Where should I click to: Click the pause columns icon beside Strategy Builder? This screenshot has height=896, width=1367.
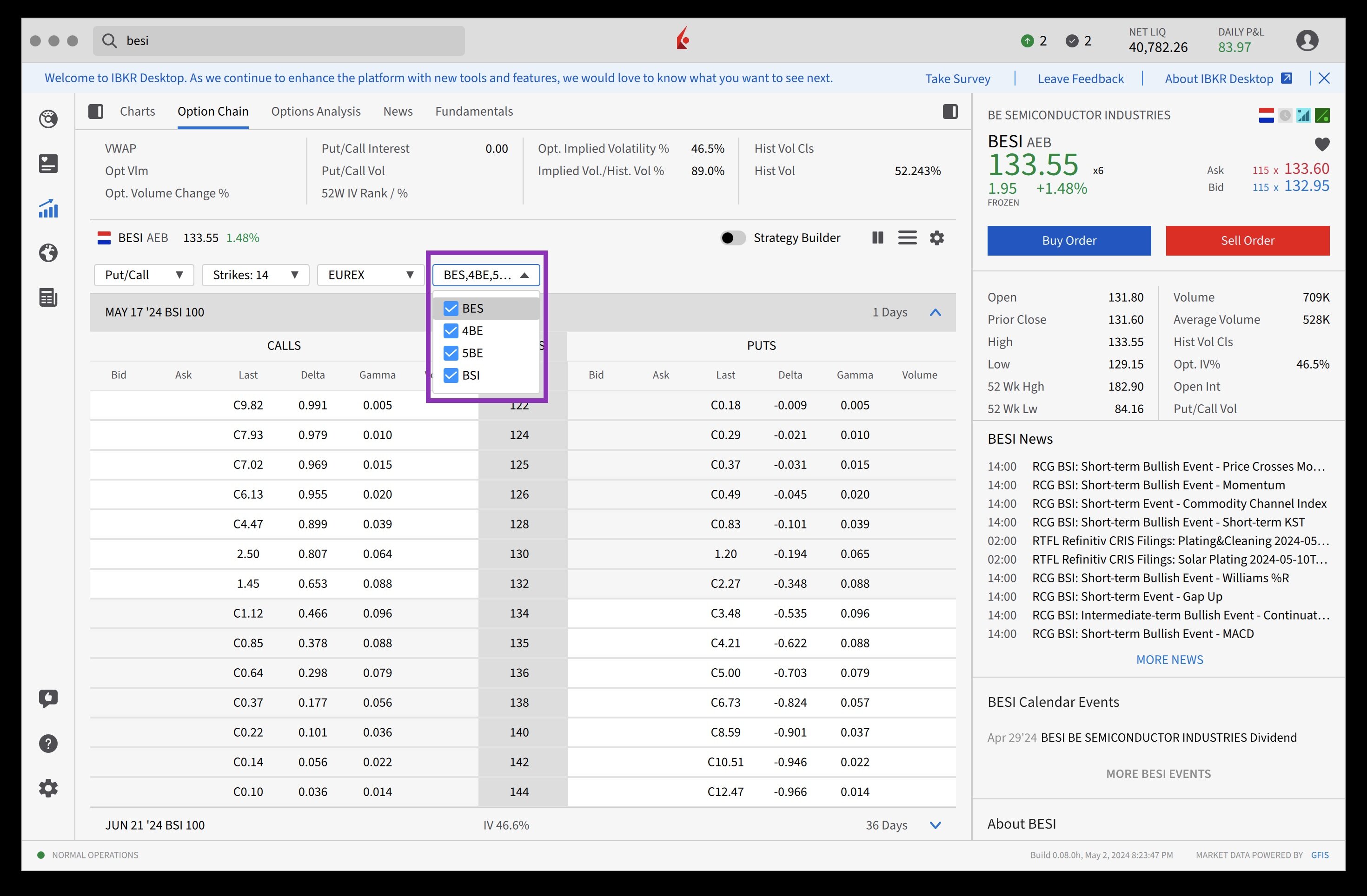point(877,237)
